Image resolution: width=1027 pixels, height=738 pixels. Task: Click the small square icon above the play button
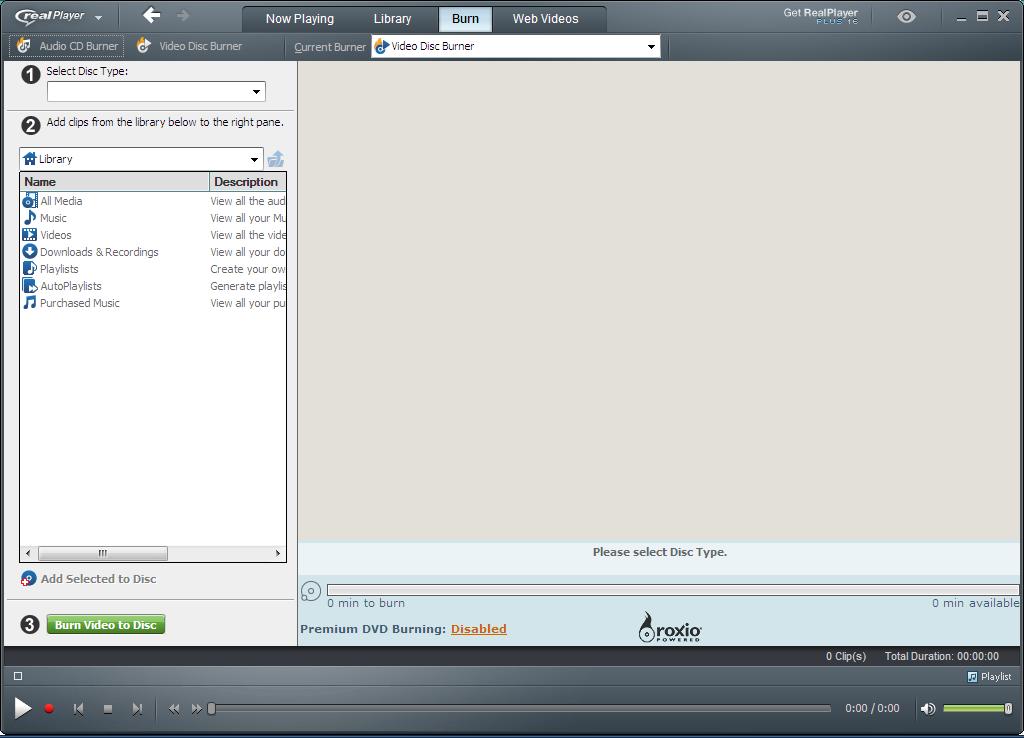pos(18,676)
